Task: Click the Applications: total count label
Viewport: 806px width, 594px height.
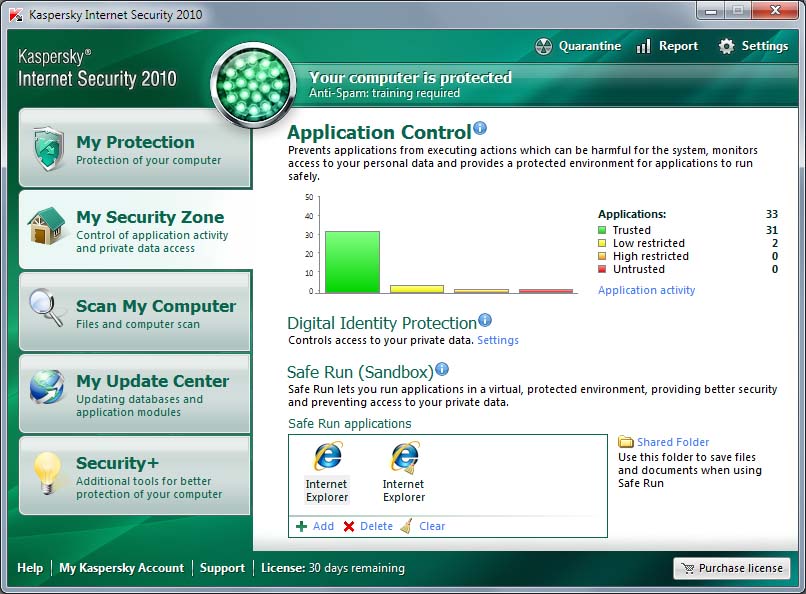Action: coord(632,214)
